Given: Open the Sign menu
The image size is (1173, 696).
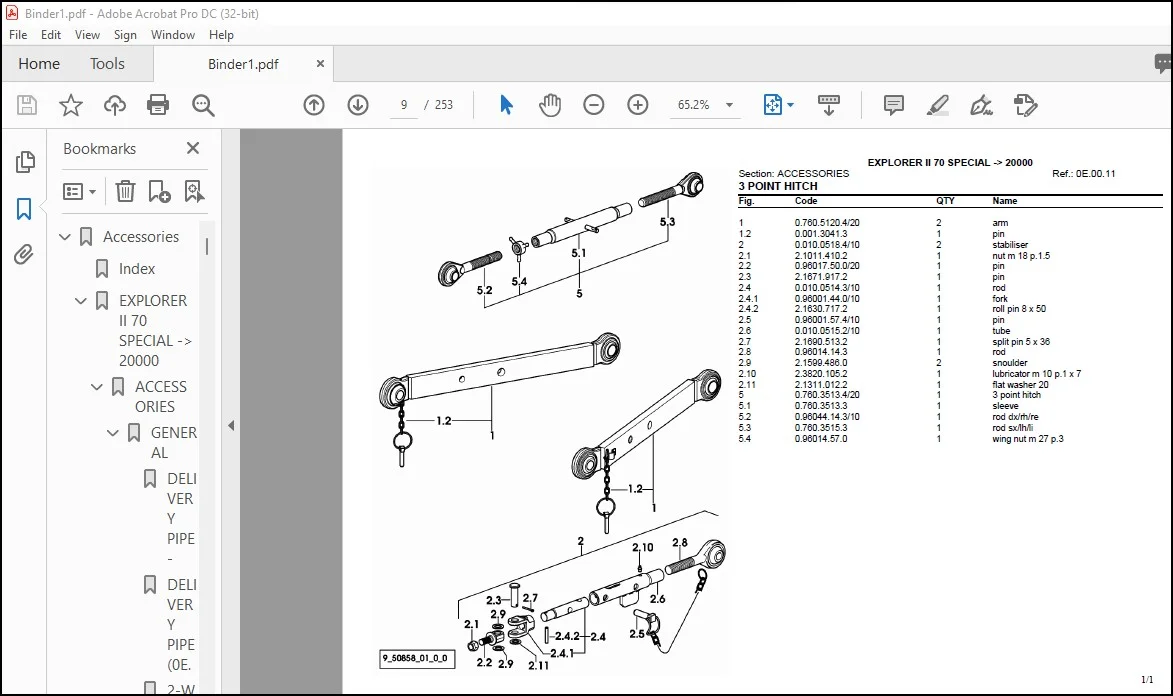Looking at the screenshot, I should (125, 34).
